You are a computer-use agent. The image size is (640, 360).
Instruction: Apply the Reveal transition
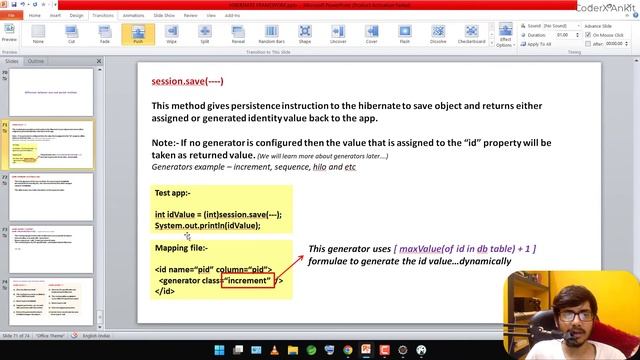pos(238,34)
